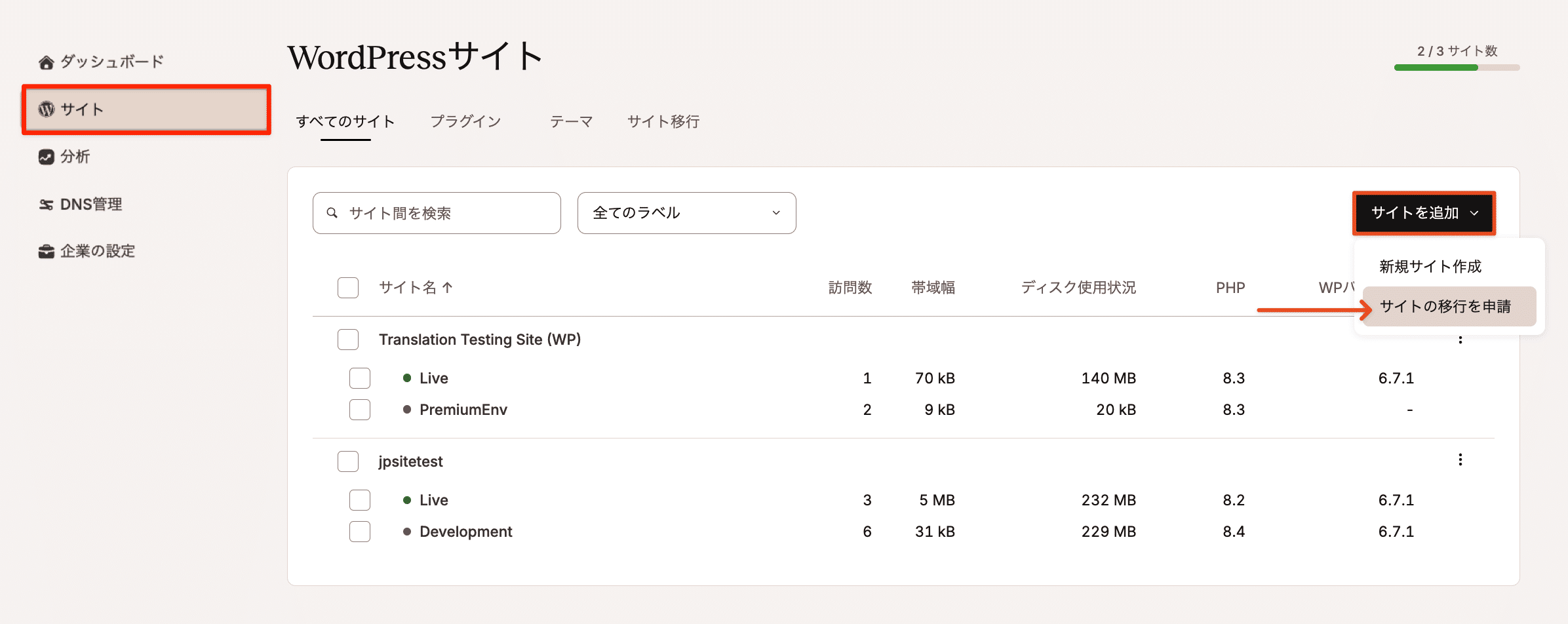The width and height of the screenshot is (1568, 624).
Task: Click the search magnifier icon
Action: pos(333,212)
